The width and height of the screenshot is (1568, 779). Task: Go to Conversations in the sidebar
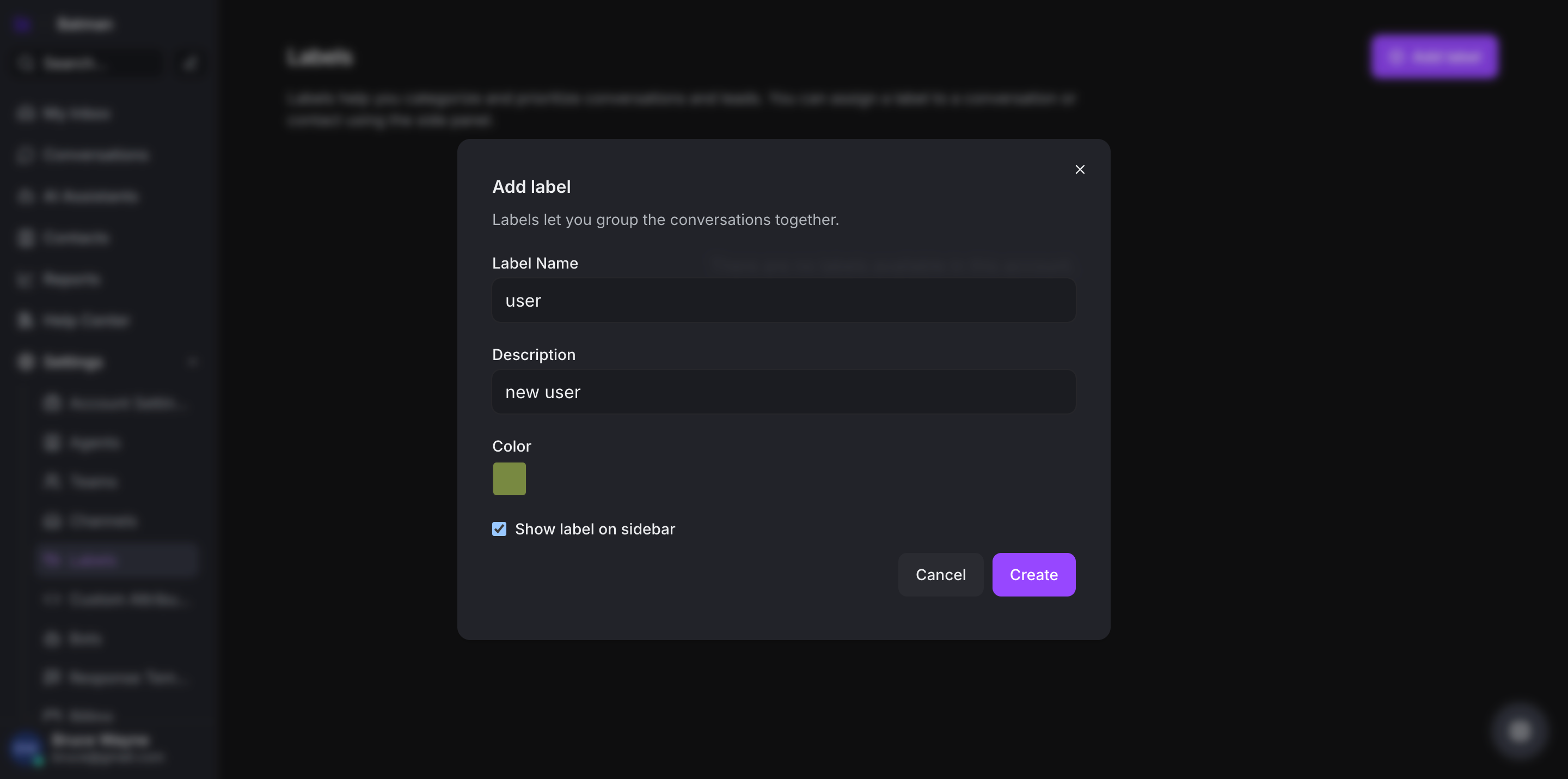click(95, 155)
